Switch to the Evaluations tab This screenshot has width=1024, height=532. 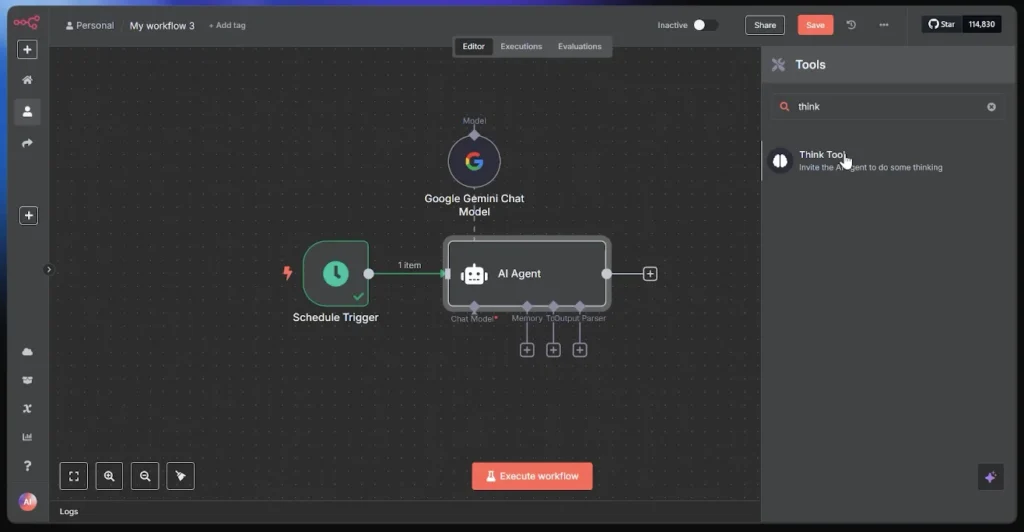pyautogui.click(x=579, y=47)
